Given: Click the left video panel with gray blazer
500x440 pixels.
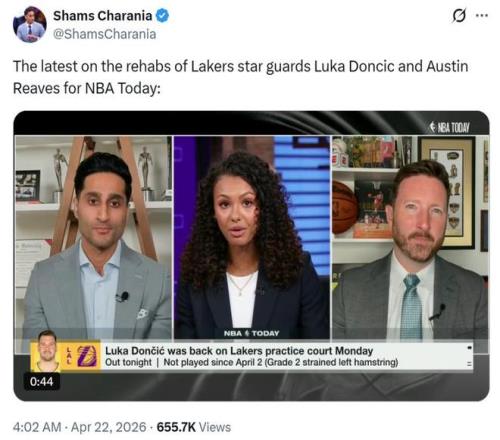Looking at the screenshot, I should tap(93, 237).
